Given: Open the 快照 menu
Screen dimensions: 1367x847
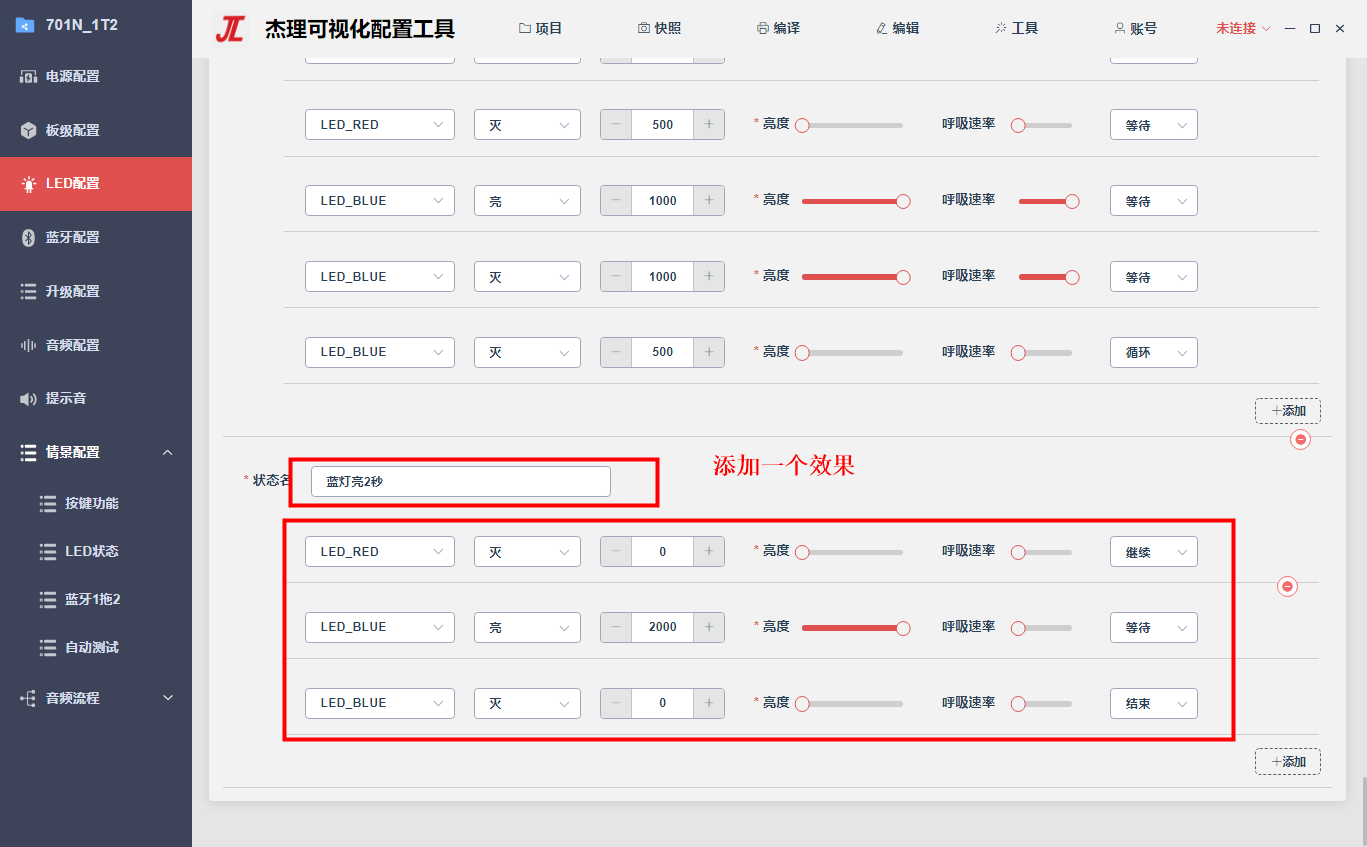Looking at the screenshot, I should [x=659, y=29].
